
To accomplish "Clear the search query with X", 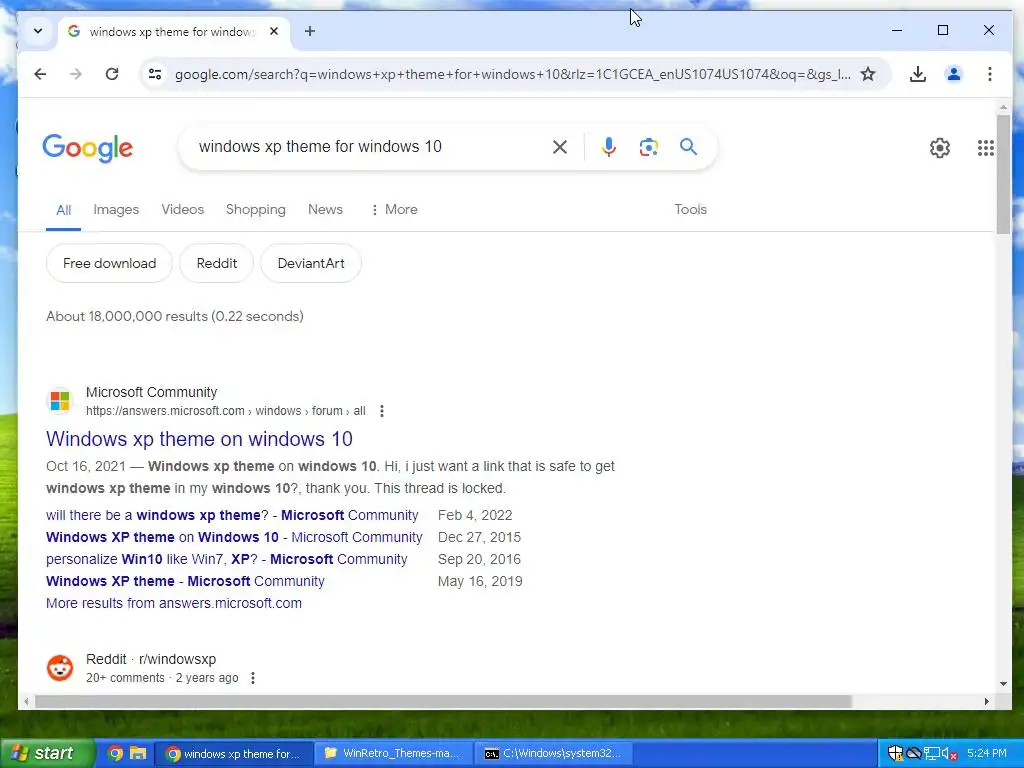I will (560, 147).
